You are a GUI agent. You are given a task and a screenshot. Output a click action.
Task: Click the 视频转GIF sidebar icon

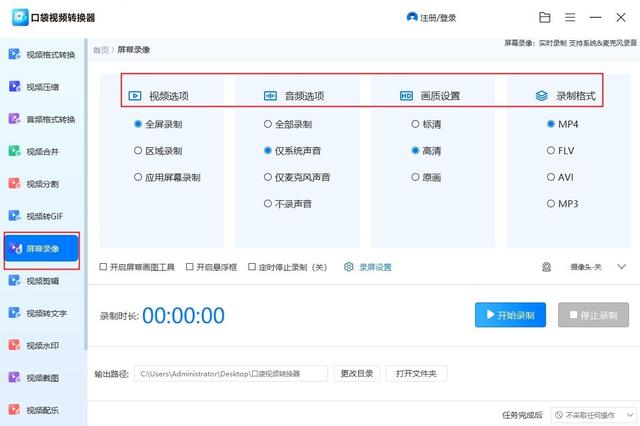coord(14,215)
